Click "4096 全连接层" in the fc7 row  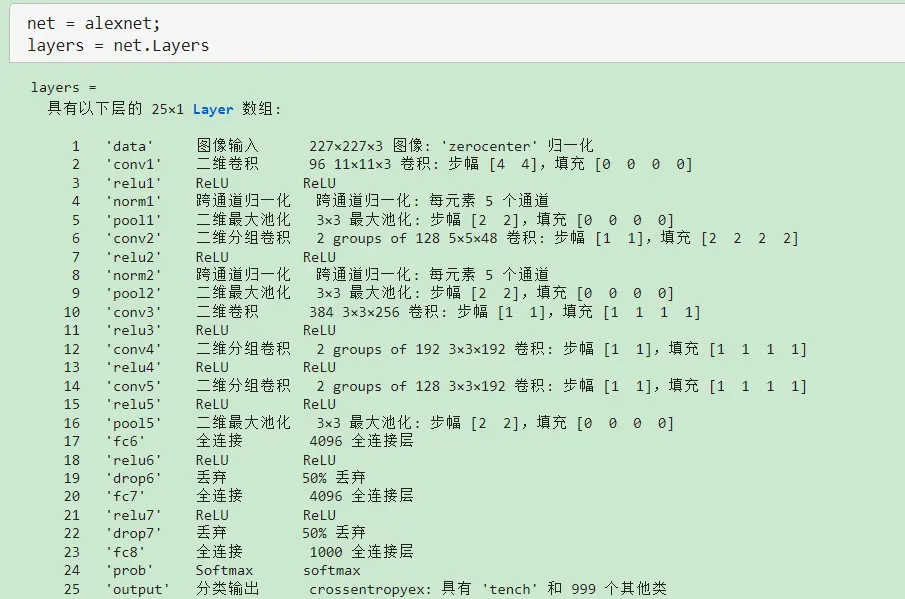pyautogui.click(x=361, y=496)
